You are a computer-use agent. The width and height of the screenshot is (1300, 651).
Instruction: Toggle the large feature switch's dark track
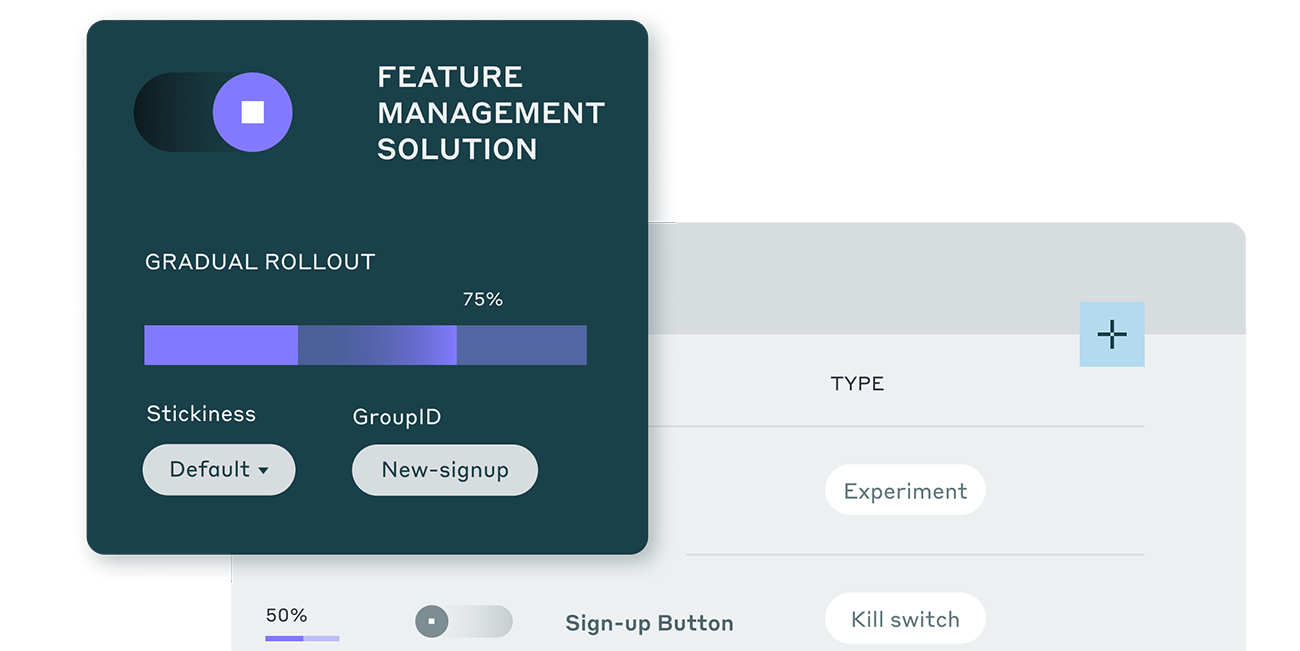(x=172, y=112)
